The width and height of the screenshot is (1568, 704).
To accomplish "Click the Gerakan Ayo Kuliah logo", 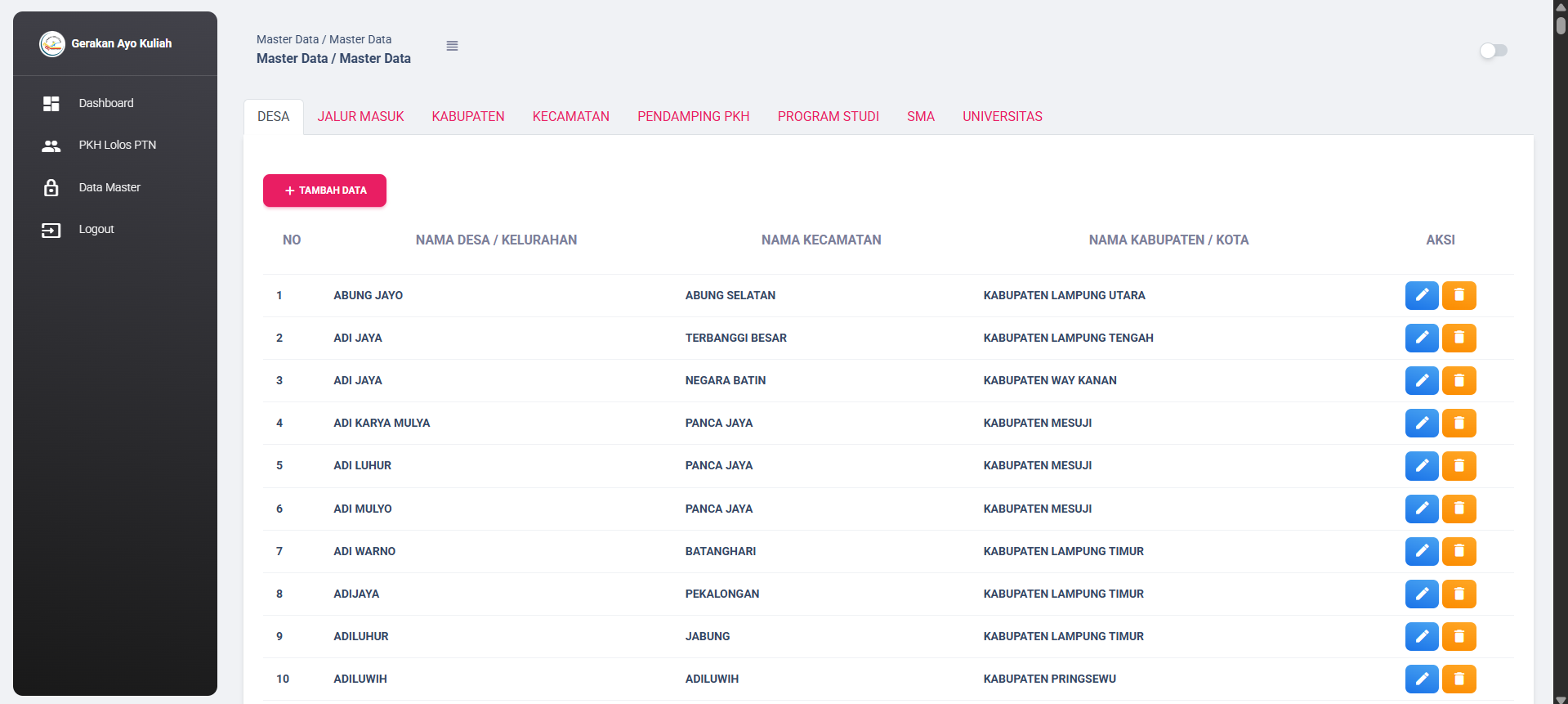I will tap(52, 43).
